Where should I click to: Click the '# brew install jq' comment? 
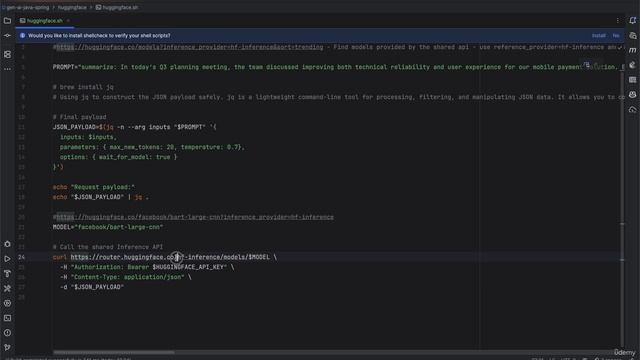pyautogui.click(x=83, y=87)
